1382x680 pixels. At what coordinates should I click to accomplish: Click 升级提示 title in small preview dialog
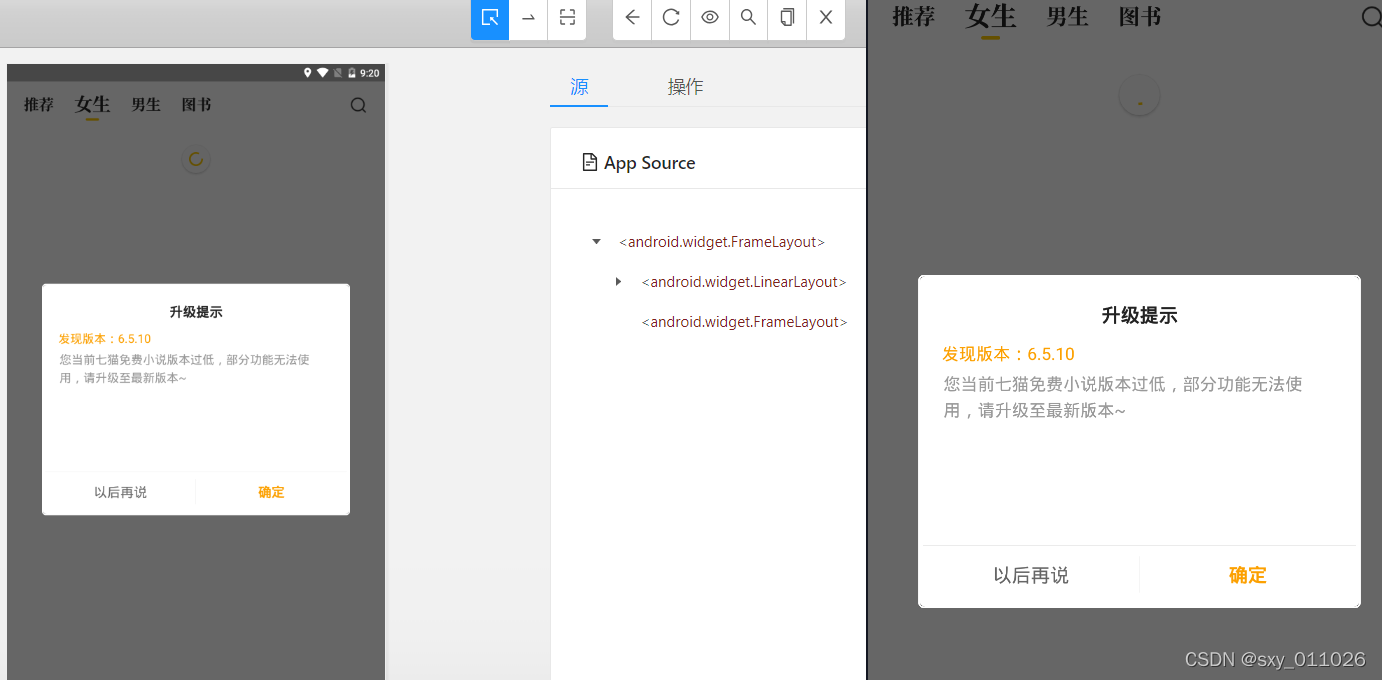[x=196, y=312]
